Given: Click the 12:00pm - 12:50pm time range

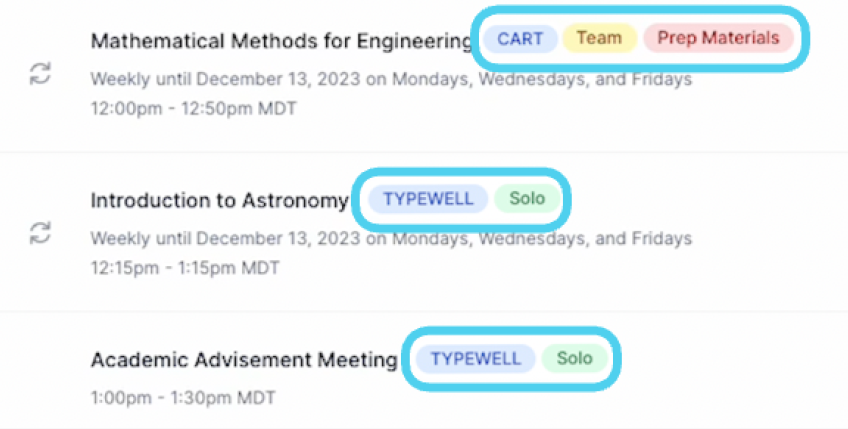Looking at the screenshot, I should [172, 108].
